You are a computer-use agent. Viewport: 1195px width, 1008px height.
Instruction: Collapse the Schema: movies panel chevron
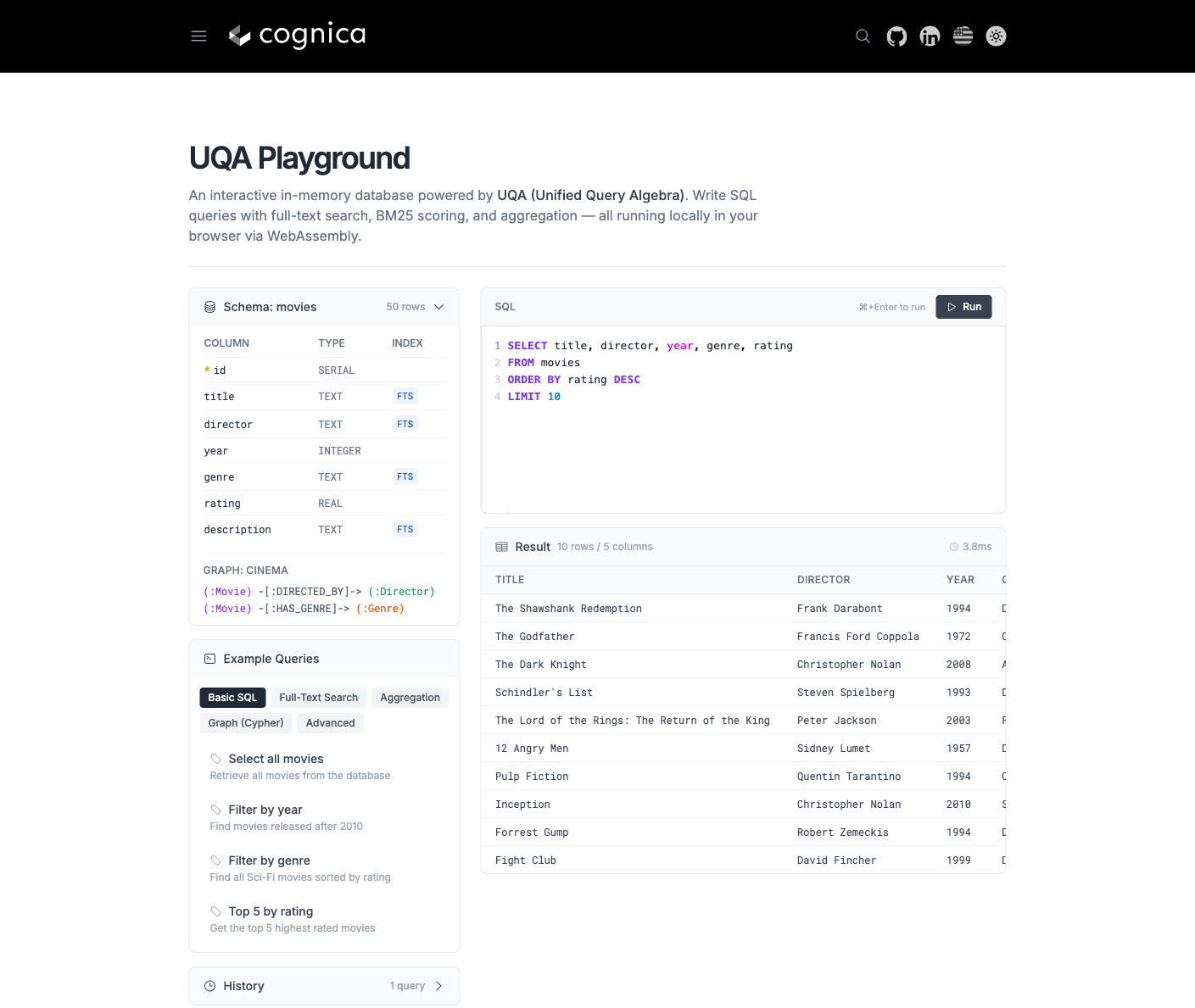[438, 306]
